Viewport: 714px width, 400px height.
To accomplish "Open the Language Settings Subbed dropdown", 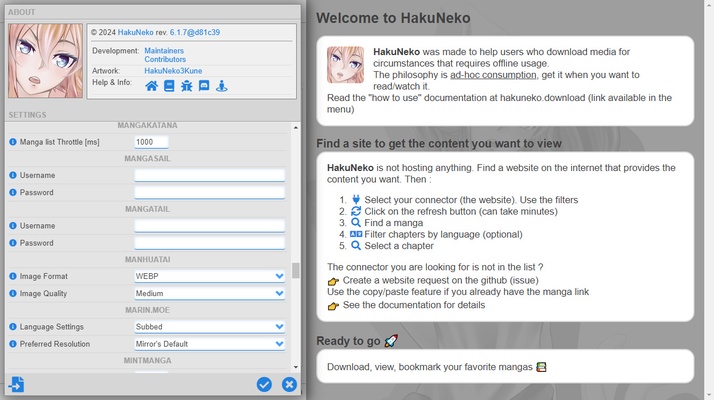I will pyautogui.click(x=209, y=327).
